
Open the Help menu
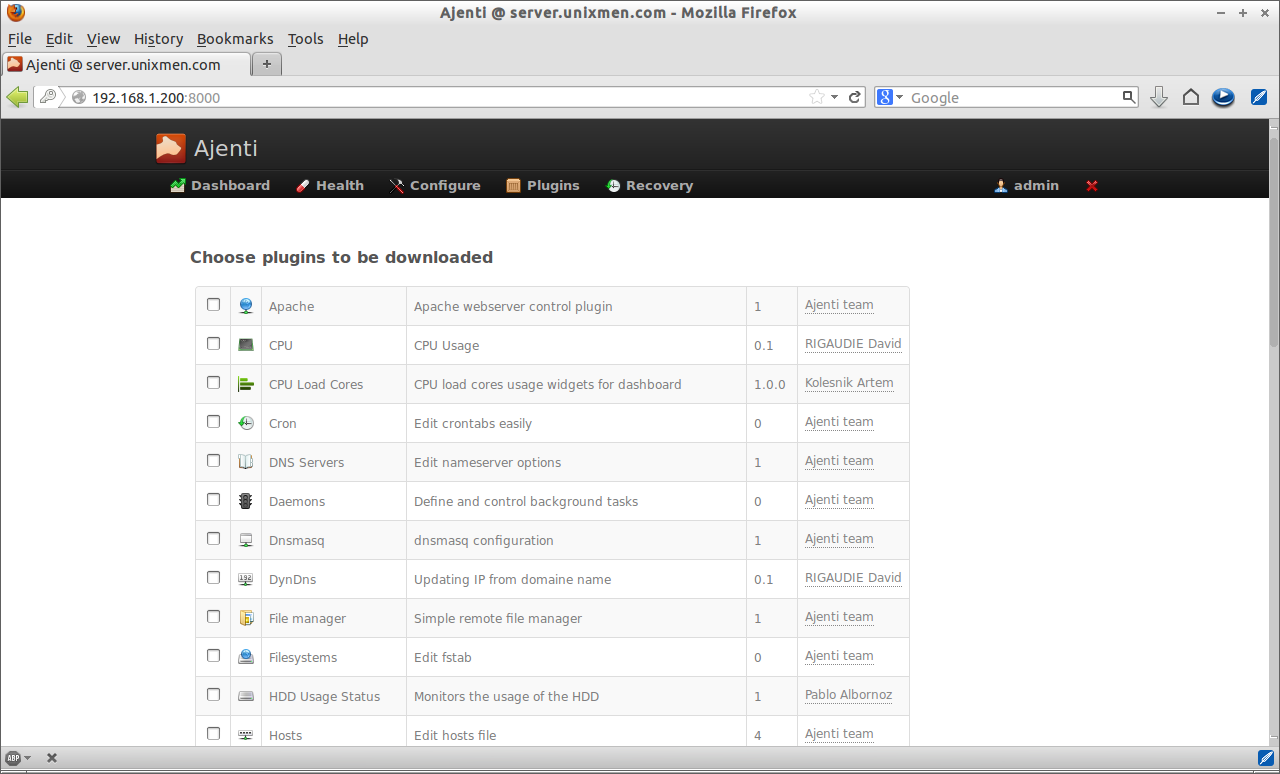coord(353,39)
